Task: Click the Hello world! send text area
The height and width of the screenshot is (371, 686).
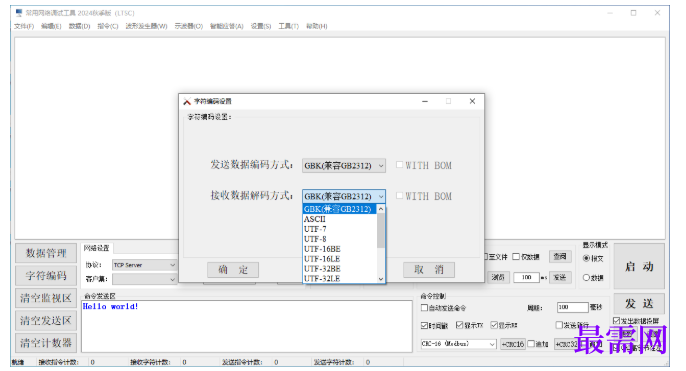Action: click(247, 326)
